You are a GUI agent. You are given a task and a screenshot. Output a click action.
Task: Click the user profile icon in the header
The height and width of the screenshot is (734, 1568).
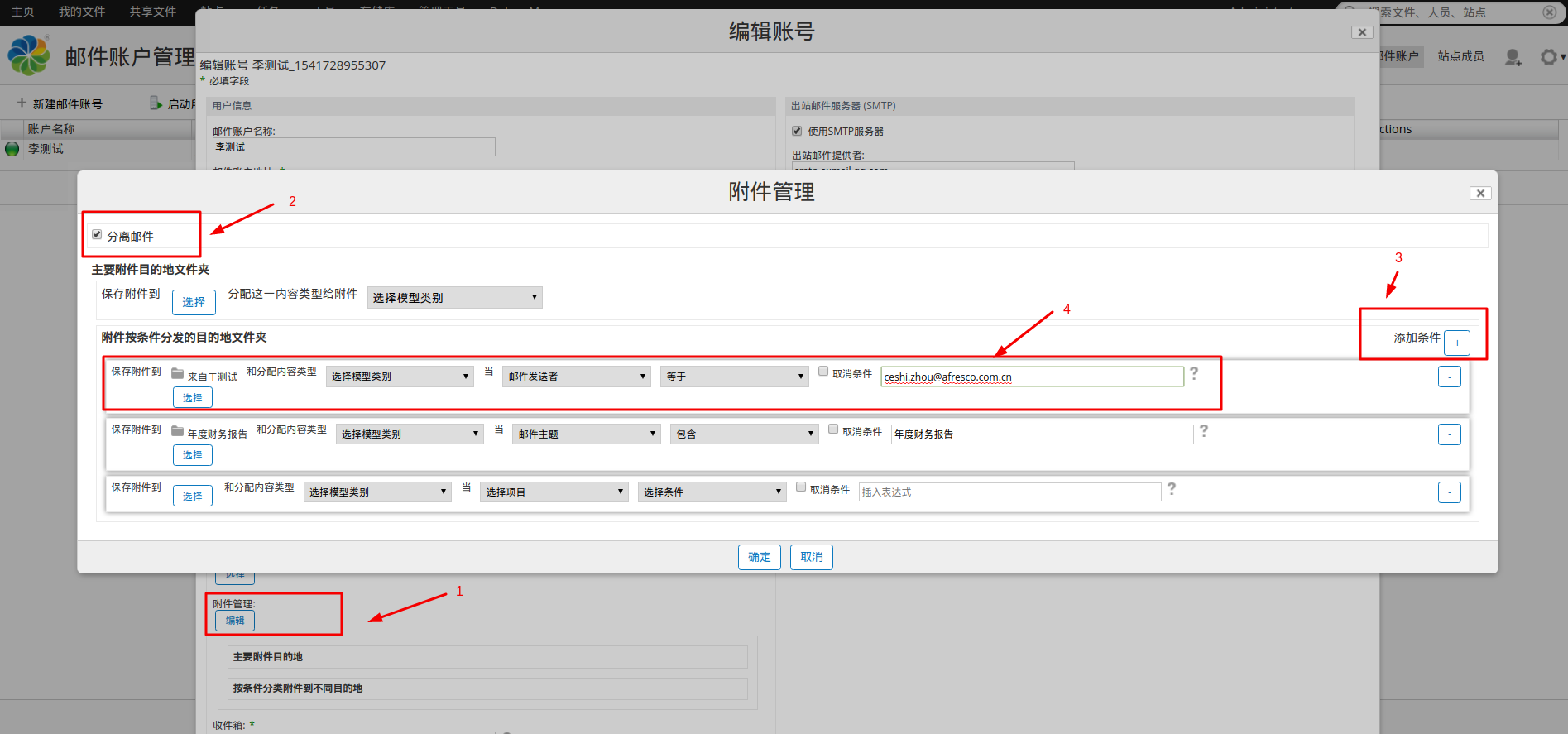point(1513,57)
